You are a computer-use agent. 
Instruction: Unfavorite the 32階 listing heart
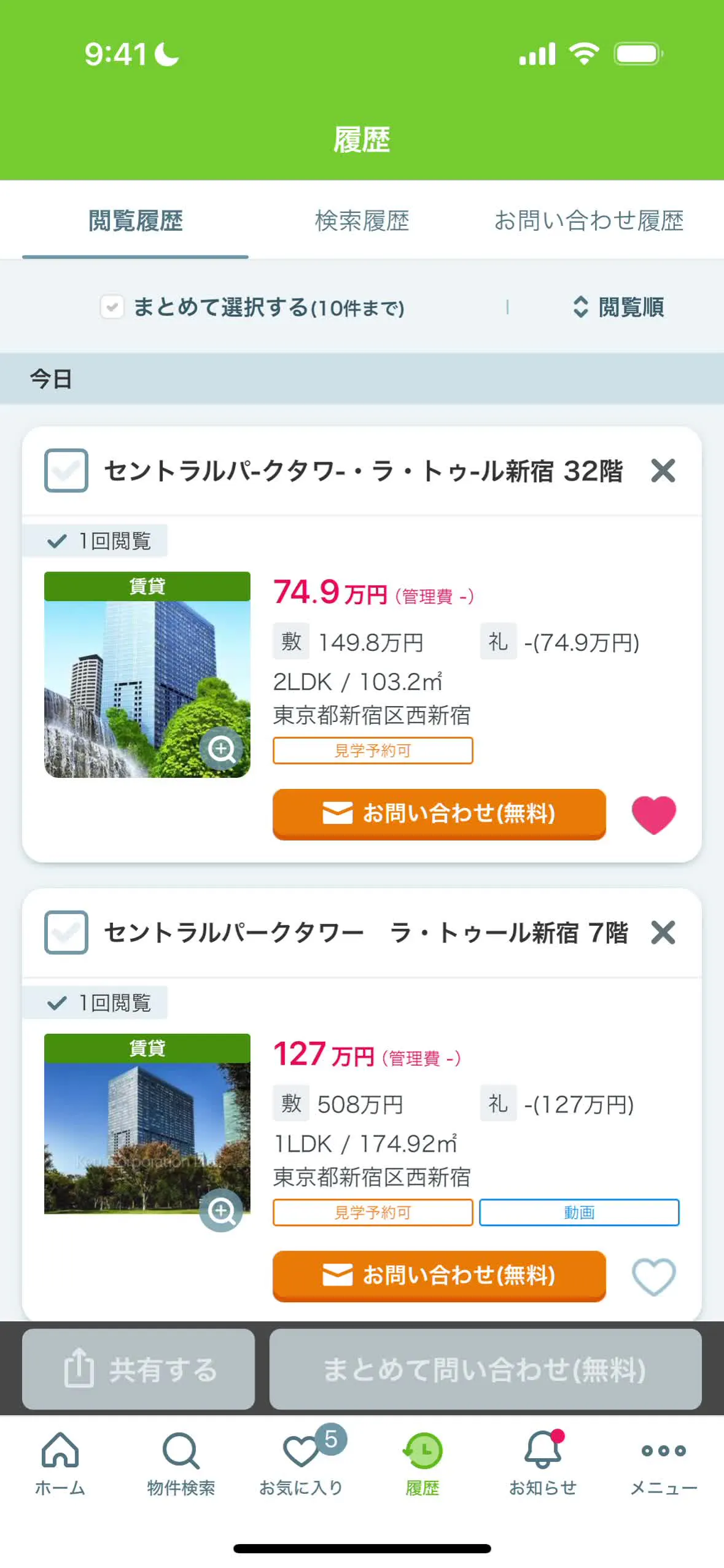click(x=653, y=814)
